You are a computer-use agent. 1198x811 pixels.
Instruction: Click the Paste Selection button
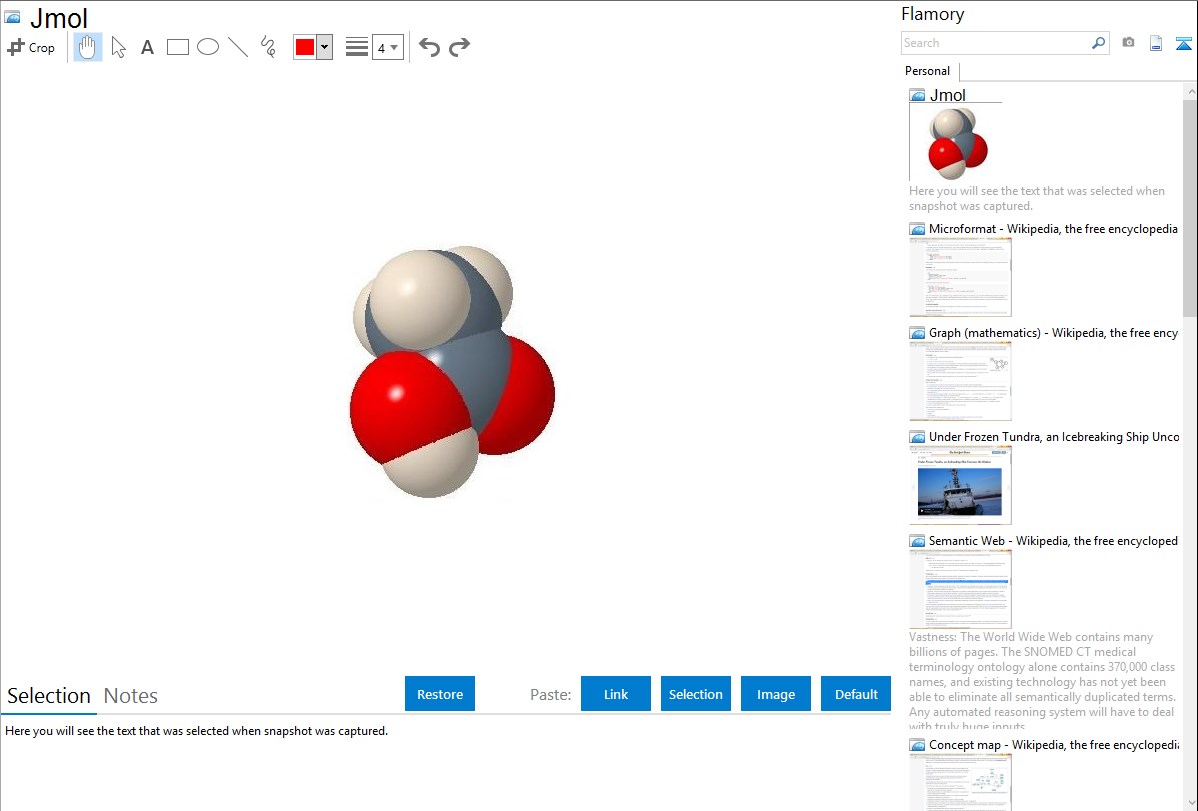pyautogui.click(x=696, y=694)
